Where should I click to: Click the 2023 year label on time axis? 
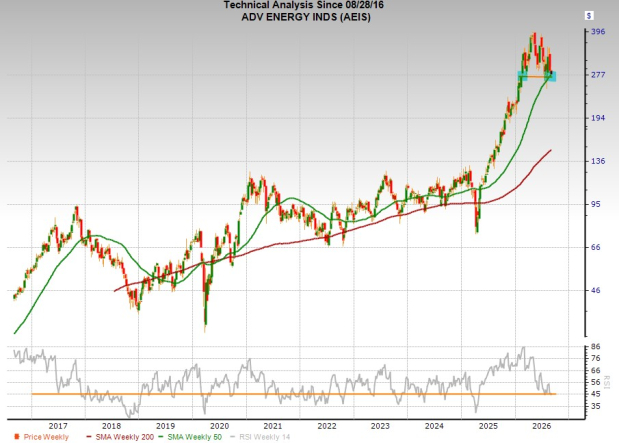(380, 426)
